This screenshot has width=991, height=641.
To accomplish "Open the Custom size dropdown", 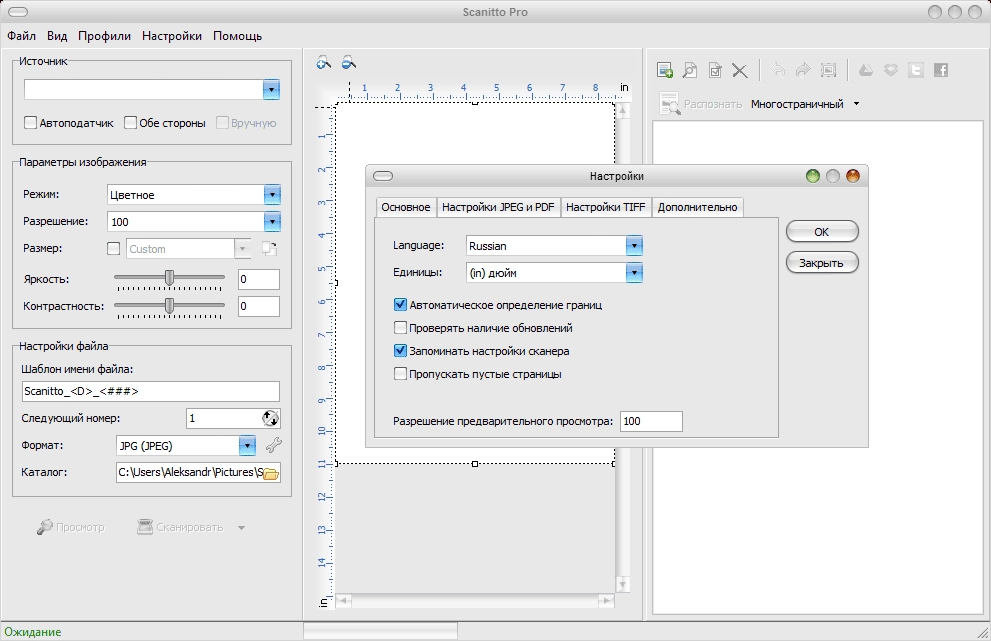I will [243, 249].
